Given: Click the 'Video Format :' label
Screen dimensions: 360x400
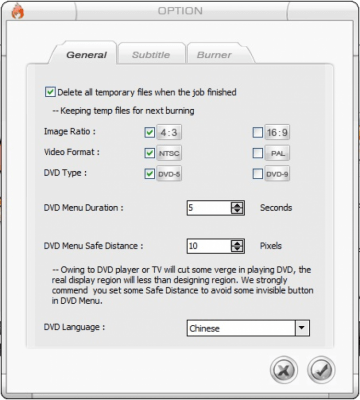Looking at the screenshot, I should (72, 152).
